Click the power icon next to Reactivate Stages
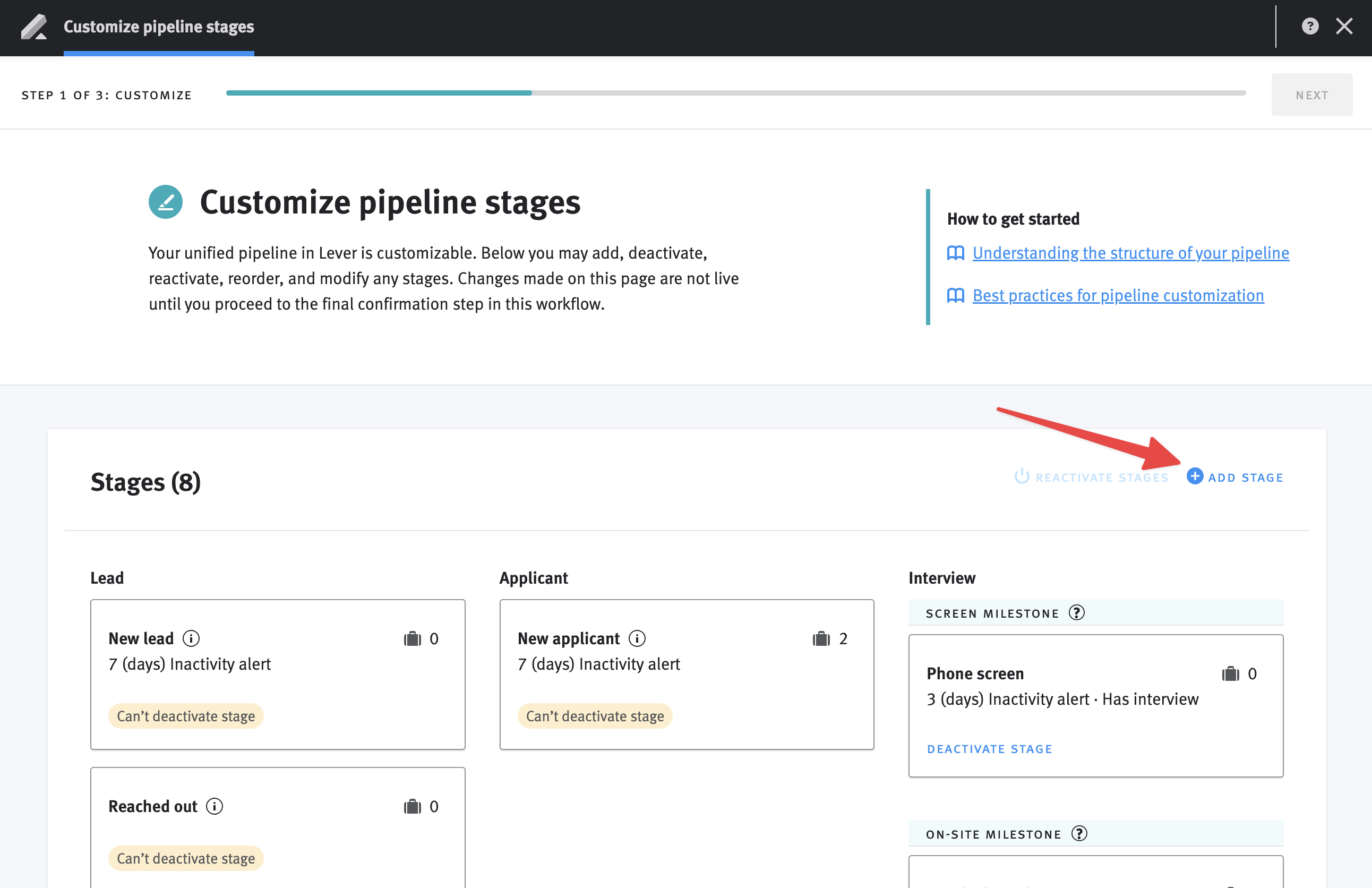The height and width of the screenshot is (888, 1372). point(1022,476)
